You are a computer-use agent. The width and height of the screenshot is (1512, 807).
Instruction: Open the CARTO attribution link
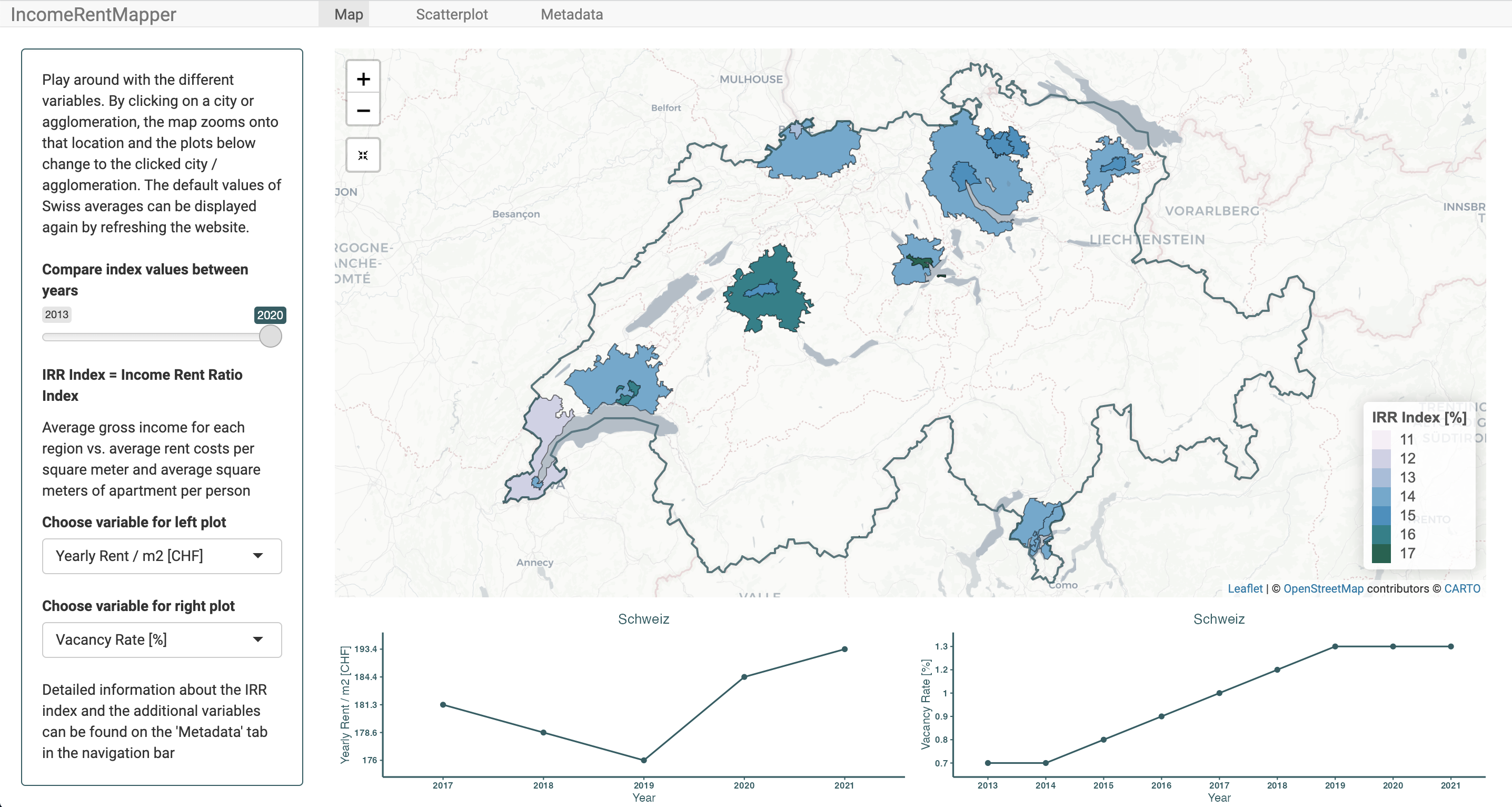coord(1461,588)
